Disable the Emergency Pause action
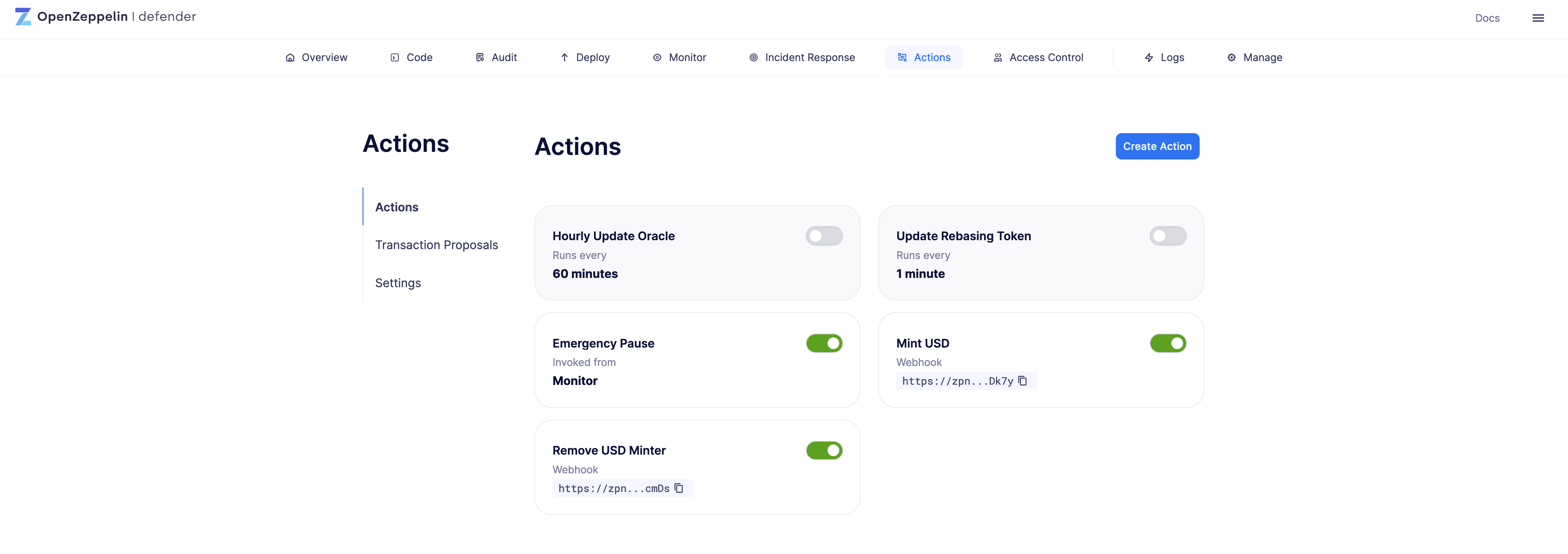This screenshot has width=1568, height=554. (824, 344)
